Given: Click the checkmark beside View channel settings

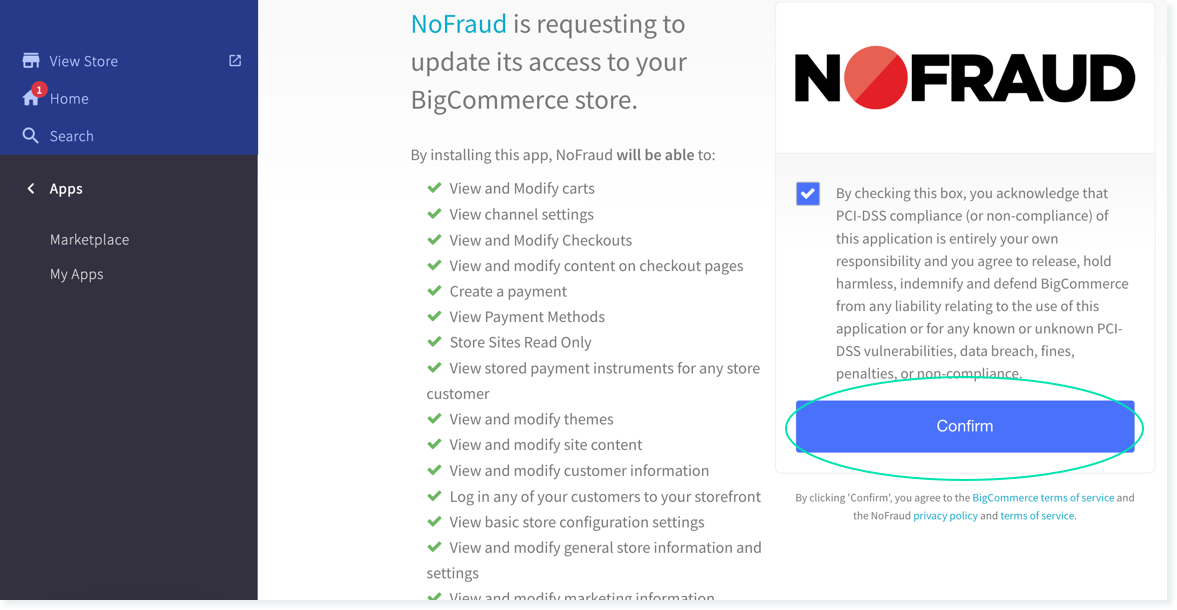Looking at the screenshot, I should tap(435, 214).
